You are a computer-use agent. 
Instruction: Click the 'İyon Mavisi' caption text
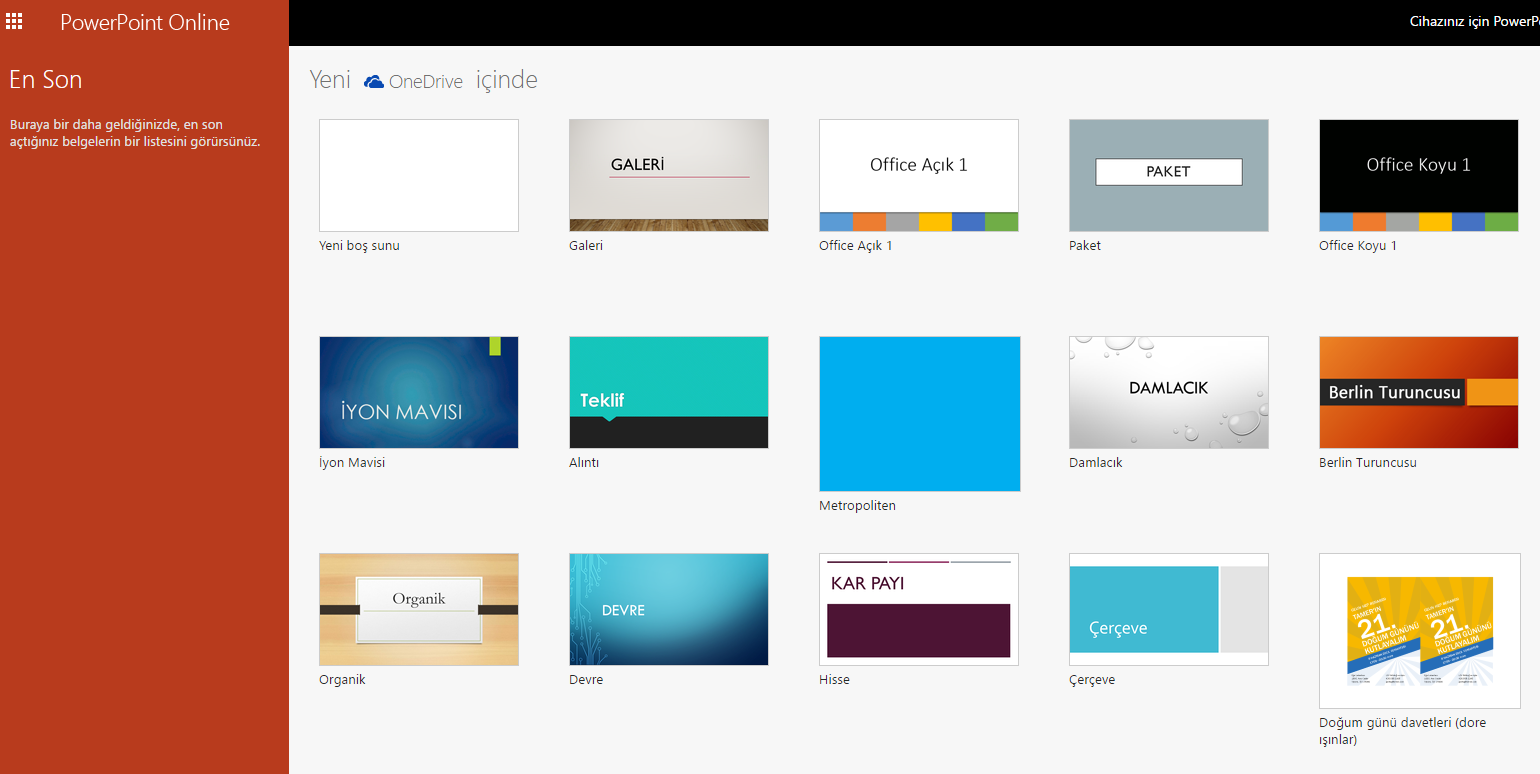(352, 462)
